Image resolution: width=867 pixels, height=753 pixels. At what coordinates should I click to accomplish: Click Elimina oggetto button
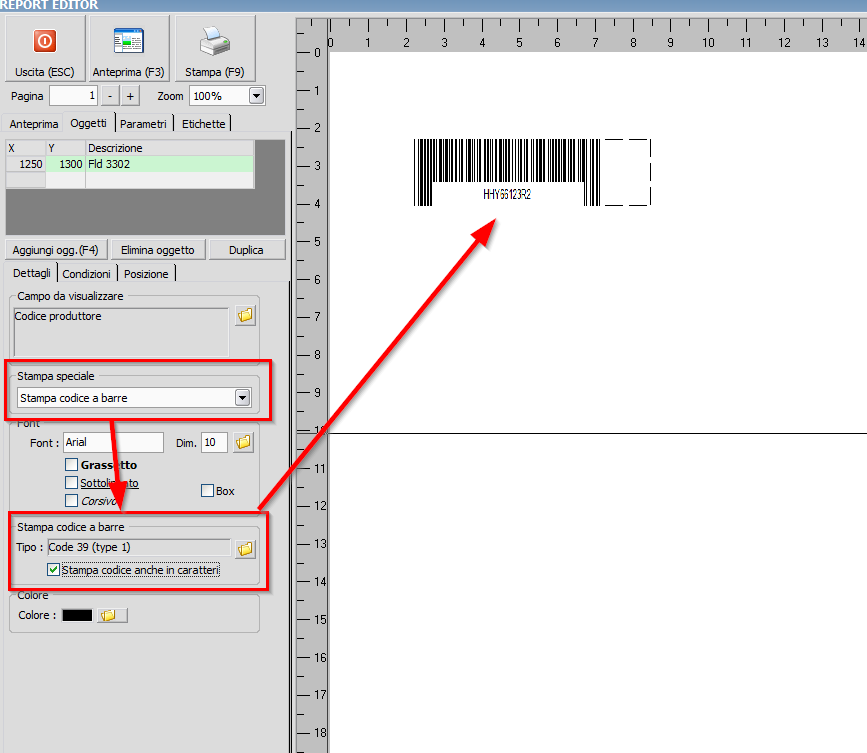158,250
